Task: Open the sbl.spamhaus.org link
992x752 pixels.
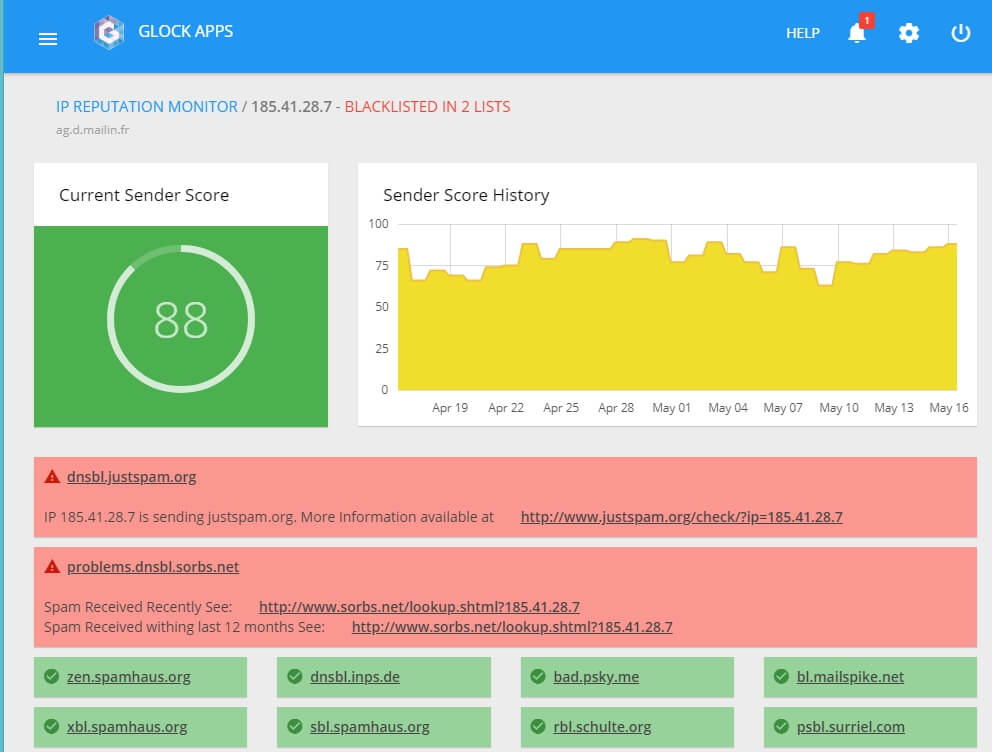Action: 369,727
